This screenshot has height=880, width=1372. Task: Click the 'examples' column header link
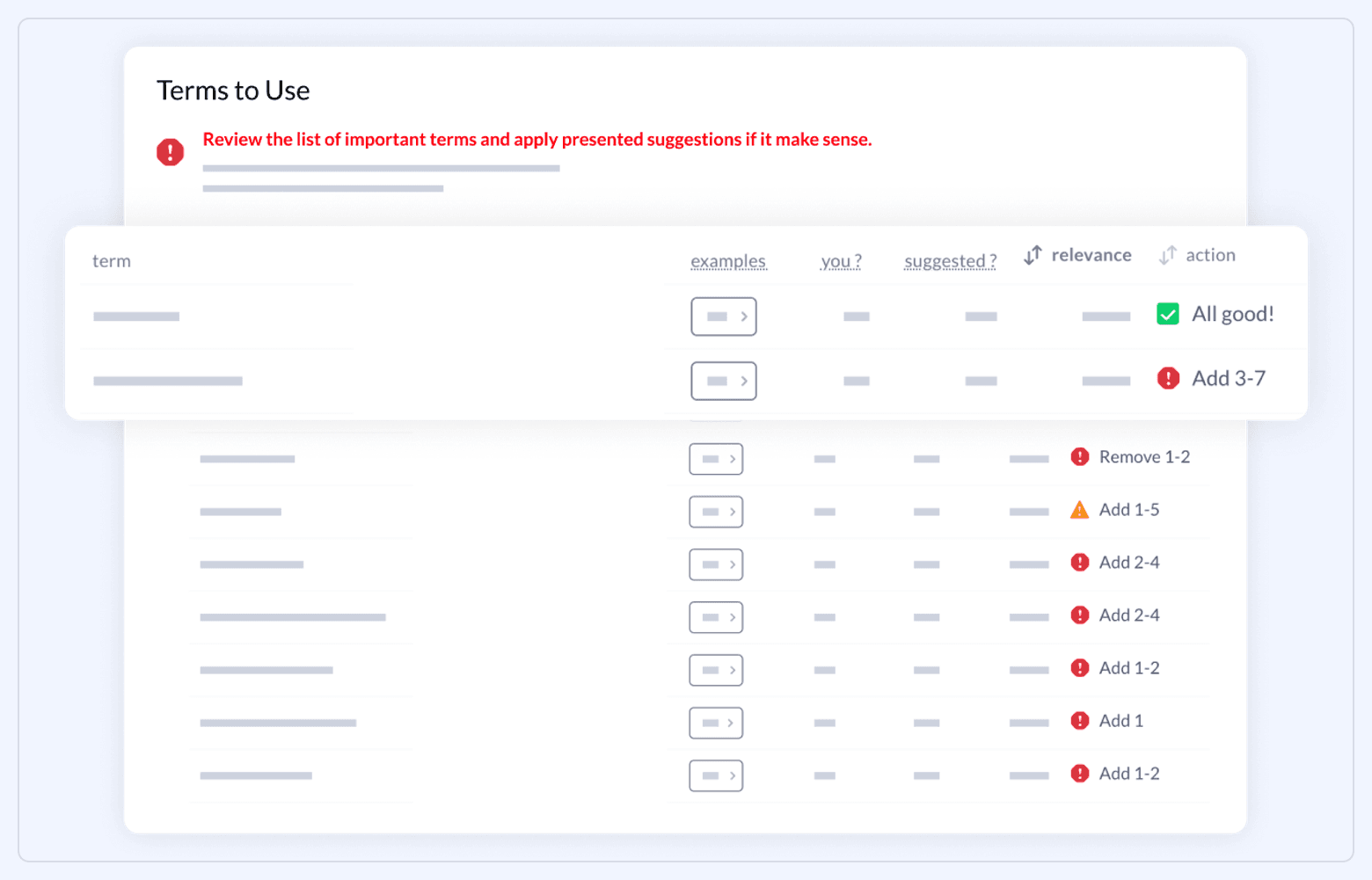tap(728, 260)
